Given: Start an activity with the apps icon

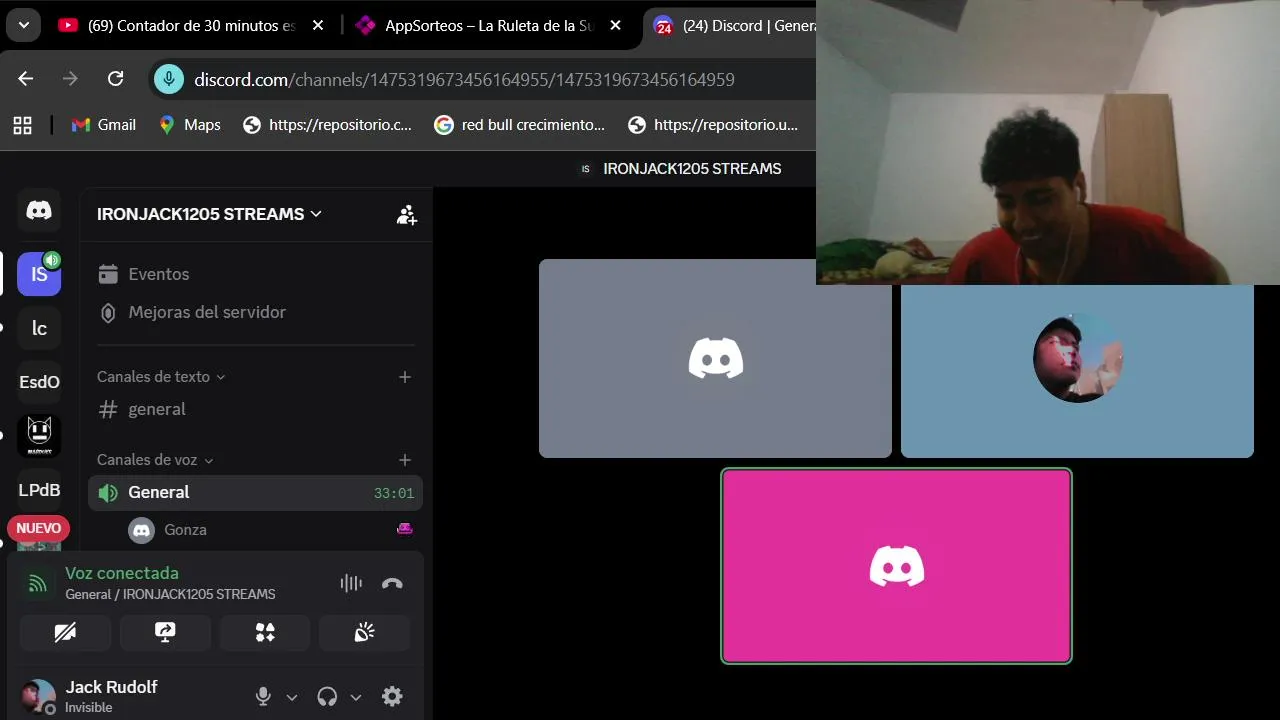Looking at the screenshot, I should click(x=265, y=632).
